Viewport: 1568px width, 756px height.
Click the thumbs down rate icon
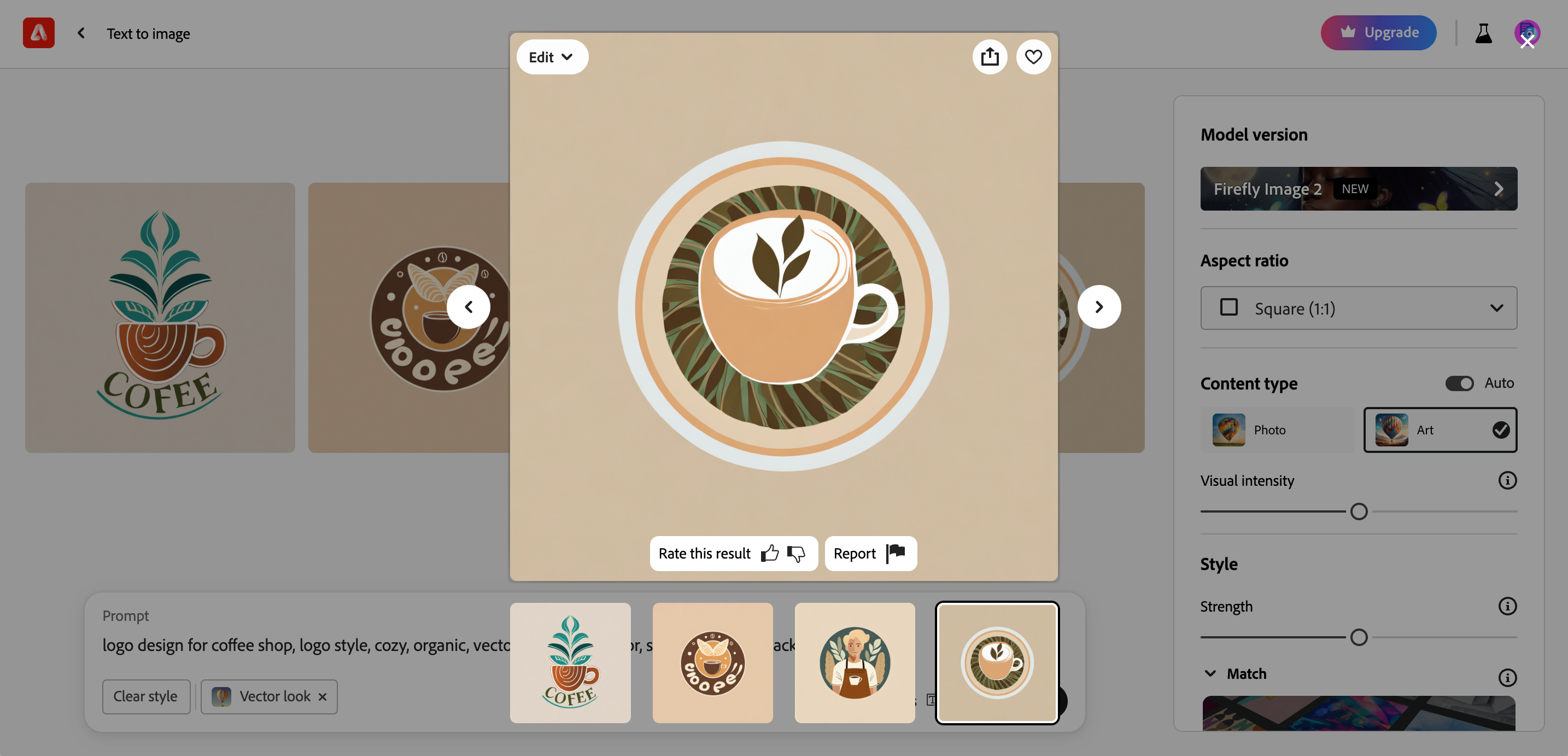797,553
